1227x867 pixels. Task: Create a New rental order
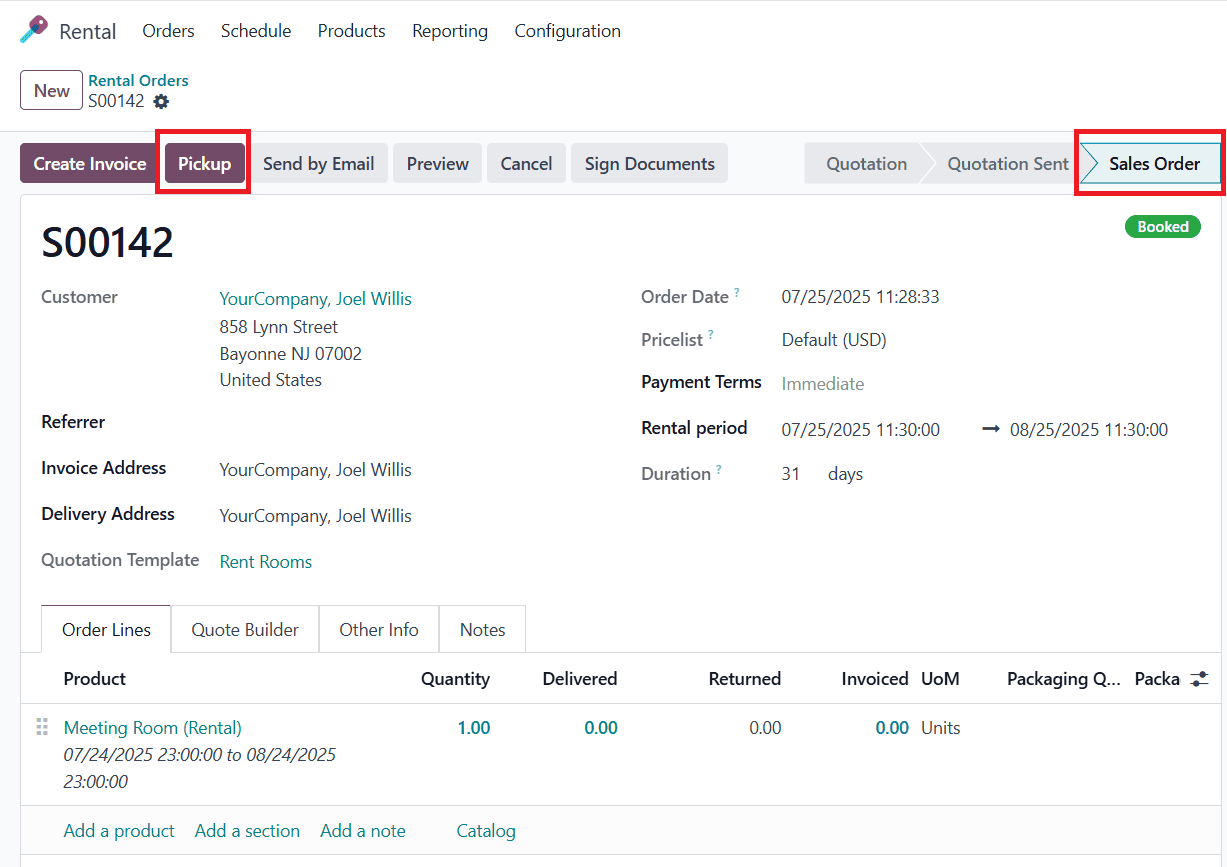(x=51, y=91)
